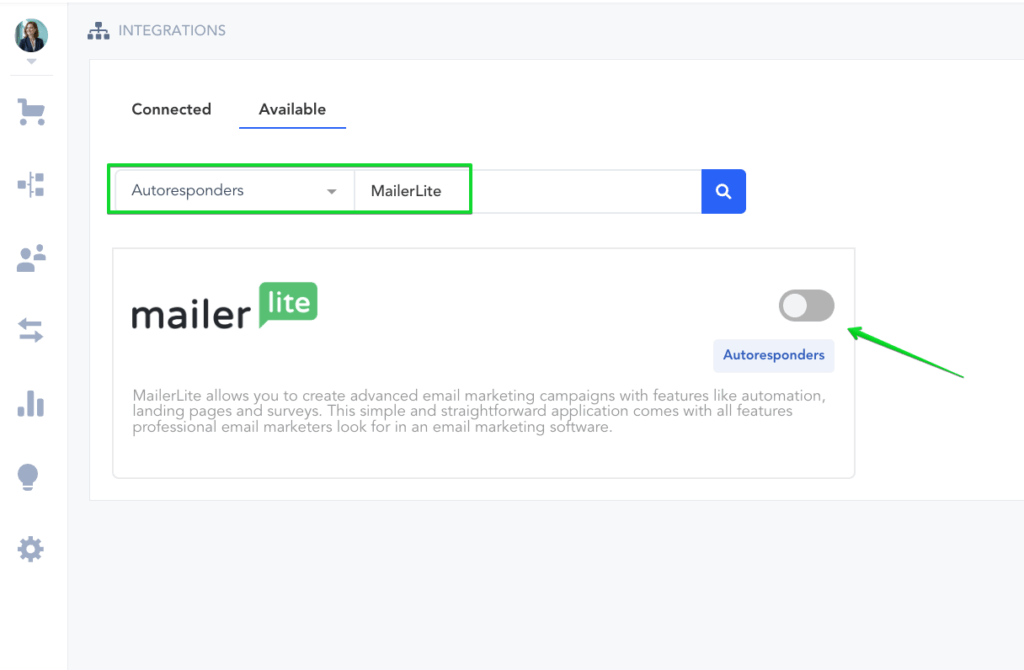This screenshot has width=1024, height=670.
Task: Switch to the Connected tab
Action: 171,109
